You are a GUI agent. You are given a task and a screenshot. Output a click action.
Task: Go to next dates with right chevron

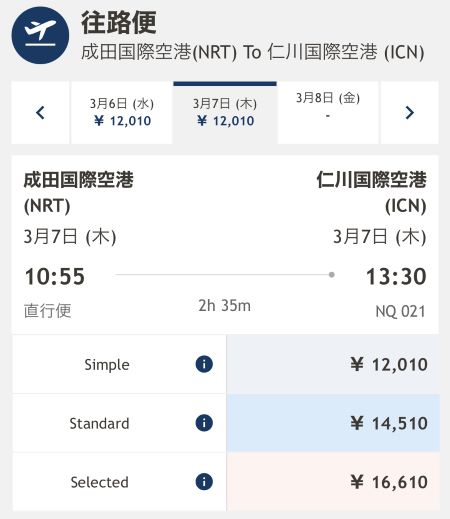pos(409,113)
